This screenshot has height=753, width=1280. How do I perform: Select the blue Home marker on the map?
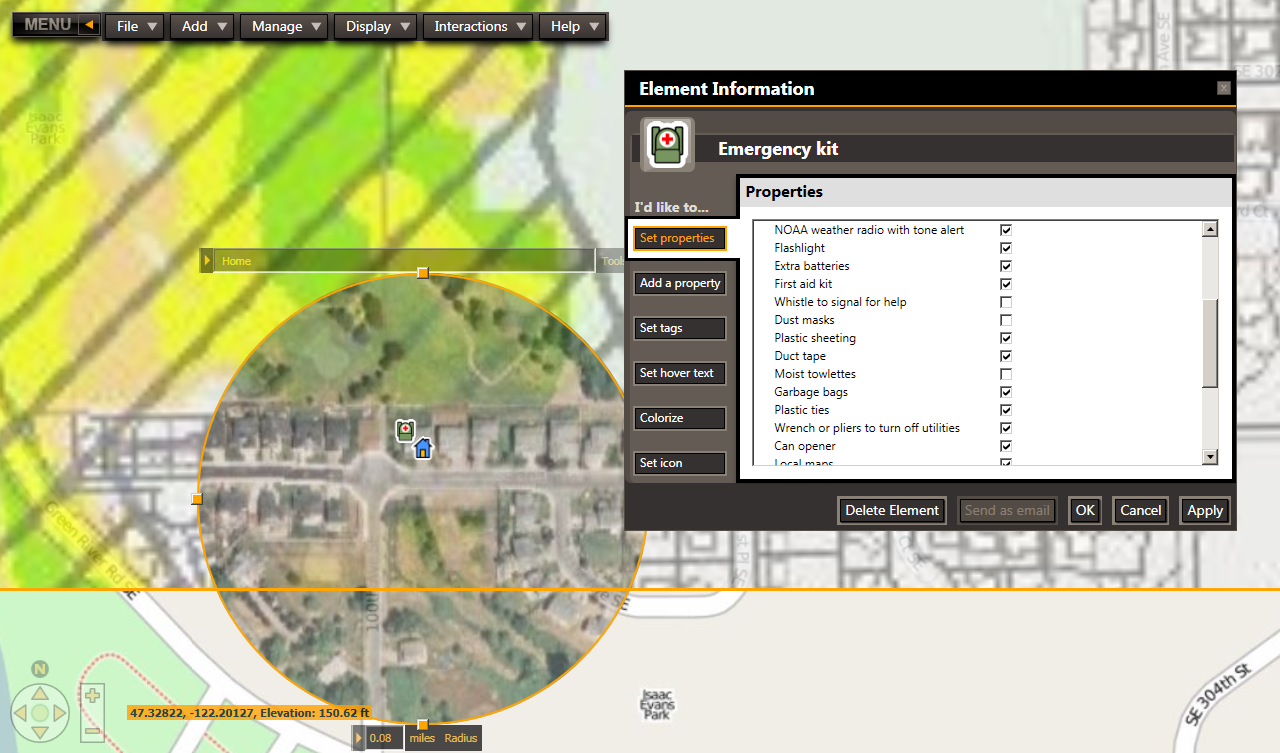coord(423,448)
